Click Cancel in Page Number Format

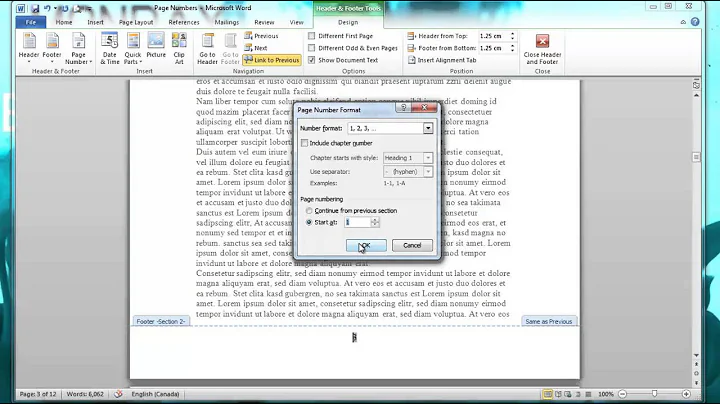pyautogui.click(x=412, y=245)
